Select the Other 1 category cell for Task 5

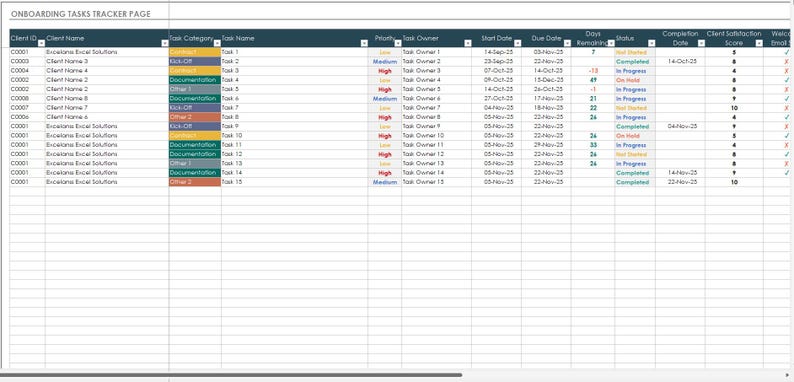(x=195, y=89)
